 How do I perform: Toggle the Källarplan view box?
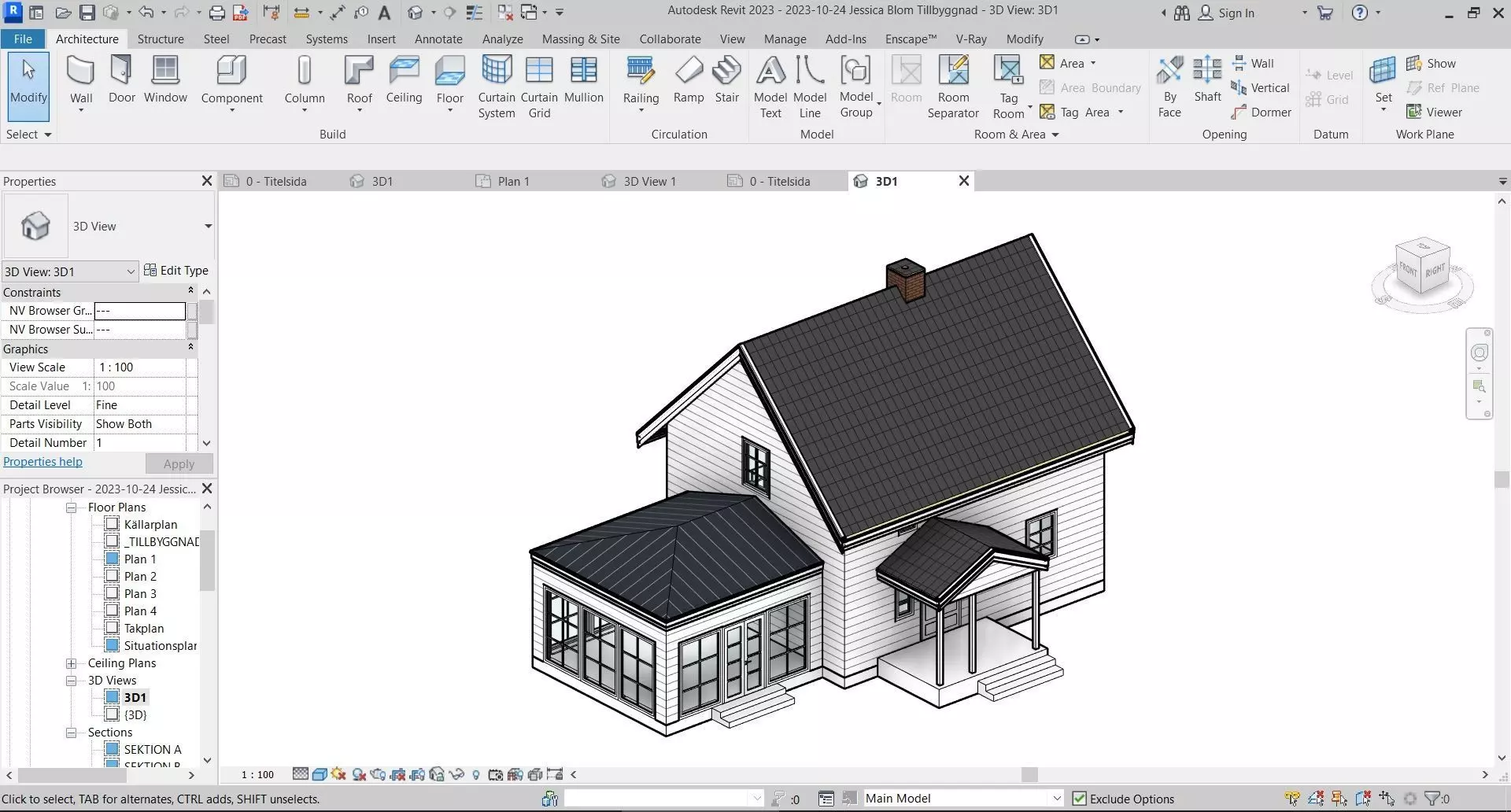tap(112, 524)
